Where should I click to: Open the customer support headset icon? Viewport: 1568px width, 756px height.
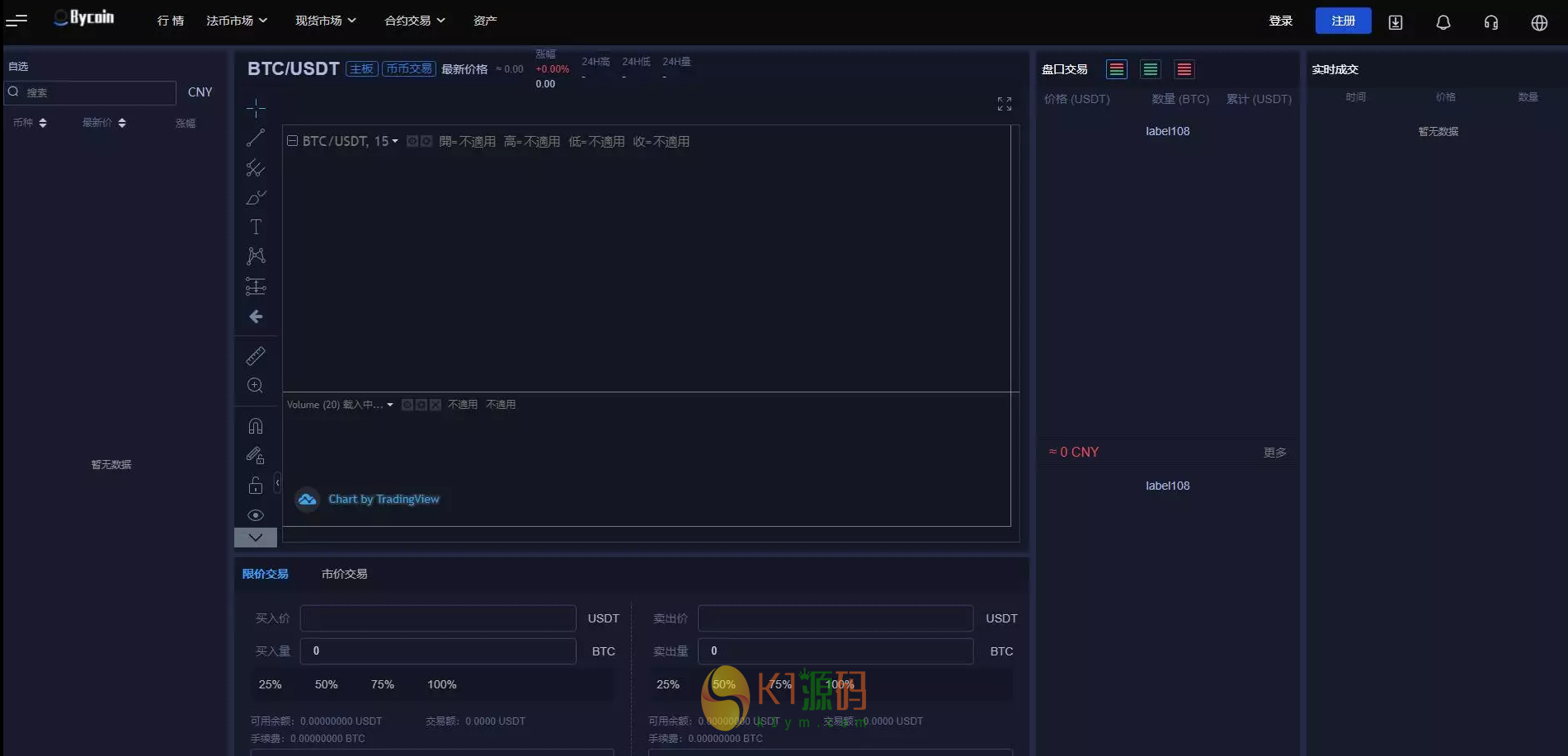1491,22
